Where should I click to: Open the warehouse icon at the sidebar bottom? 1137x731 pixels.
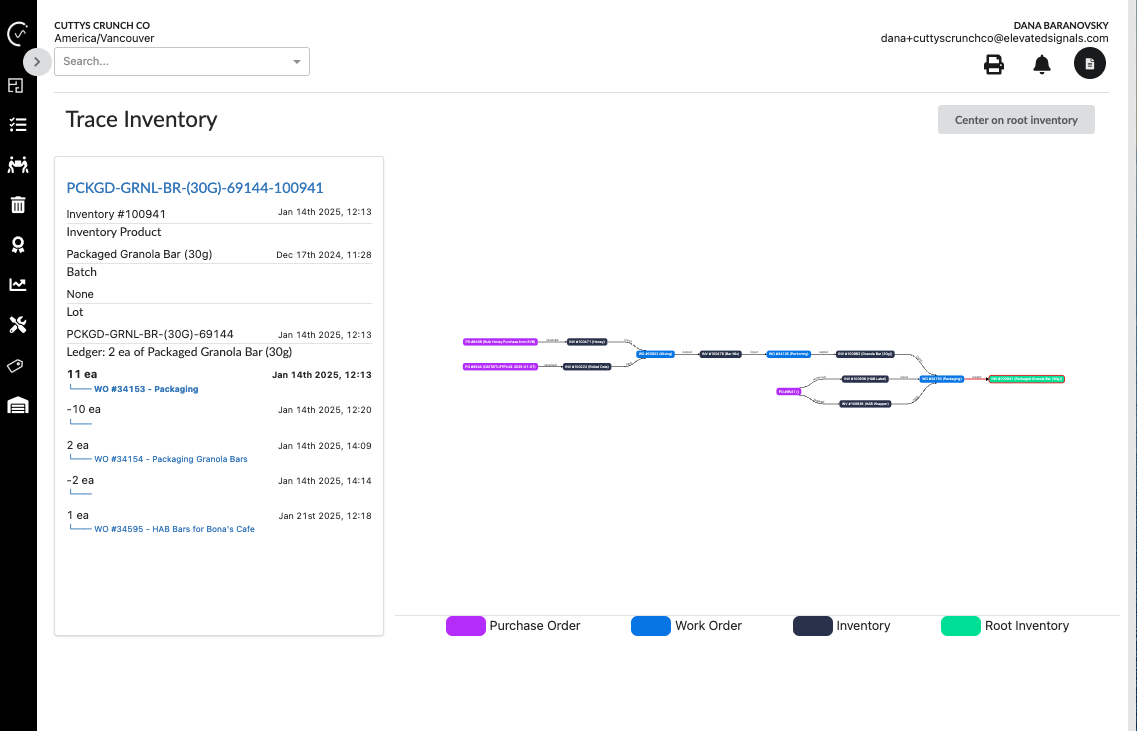click(x=17, y=405)
